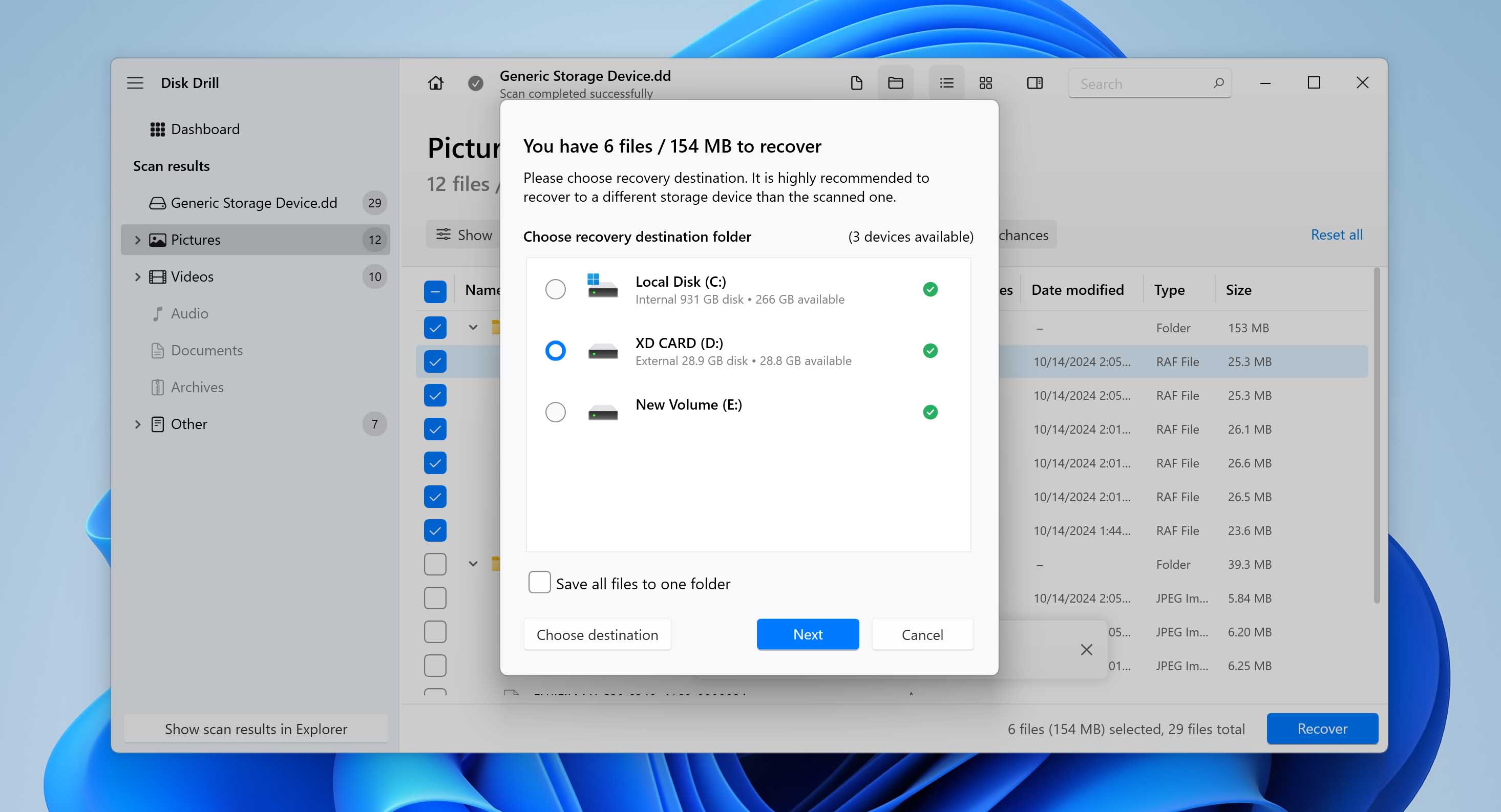Open the Disk Drill hamburger menu
Viewport: 1501px width, 812px height.
[x=135, y=83]
